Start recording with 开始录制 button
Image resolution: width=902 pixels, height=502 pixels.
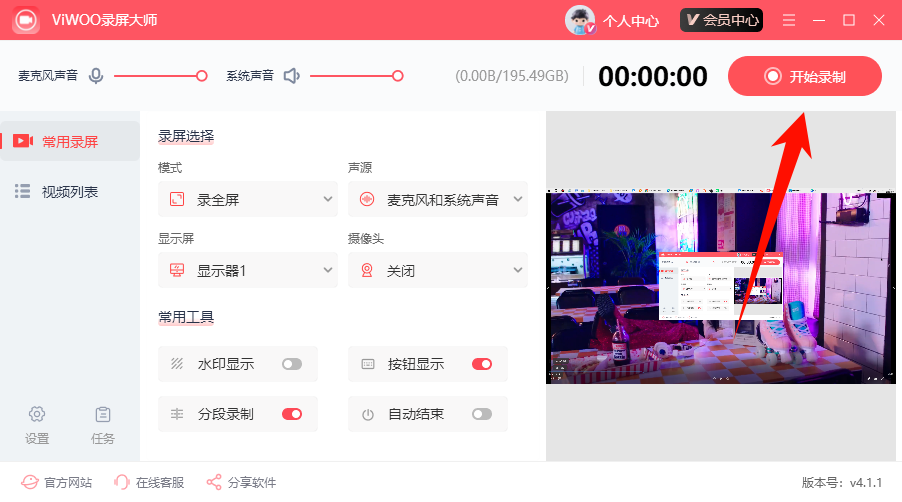click(x=804, y=76)
